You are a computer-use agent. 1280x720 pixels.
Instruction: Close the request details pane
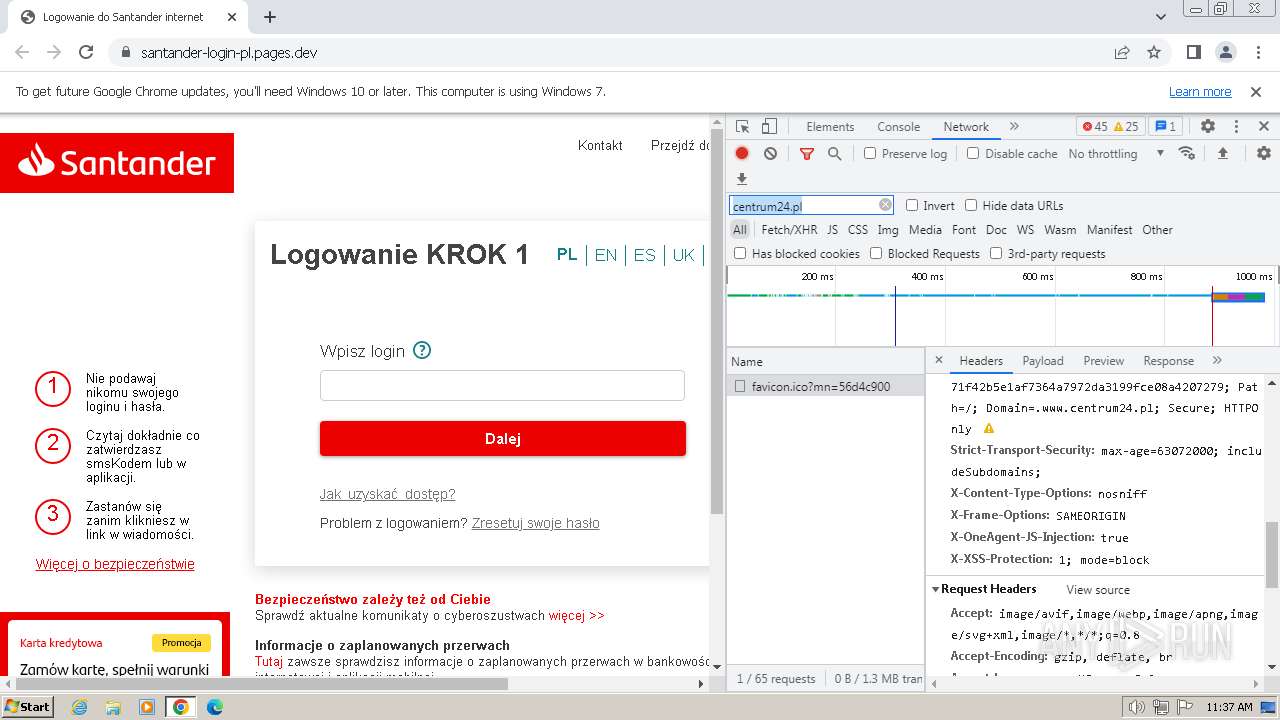click(x=938, y=360)
